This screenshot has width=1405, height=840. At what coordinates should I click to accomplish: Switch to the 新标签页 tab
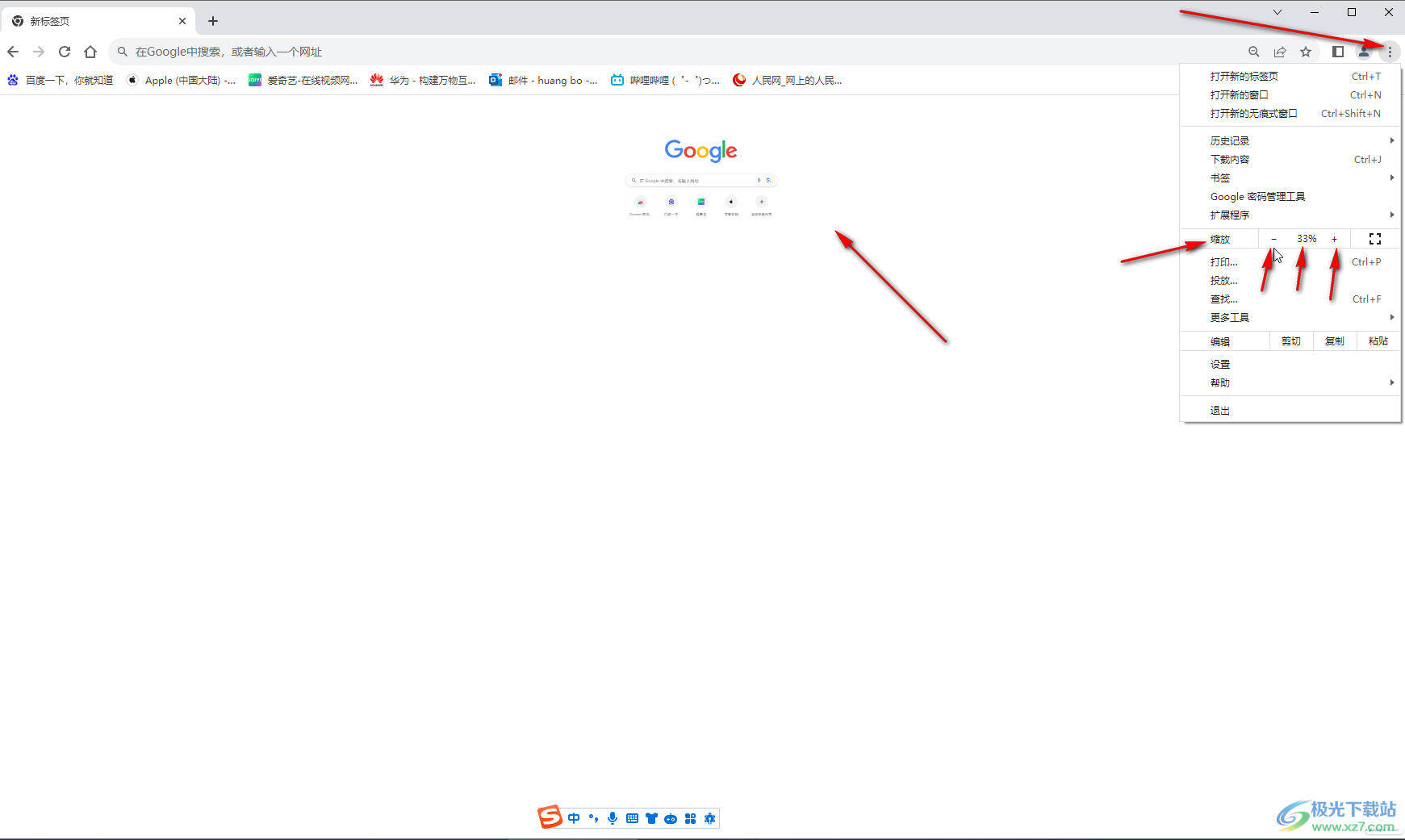[x=97, y=21]
